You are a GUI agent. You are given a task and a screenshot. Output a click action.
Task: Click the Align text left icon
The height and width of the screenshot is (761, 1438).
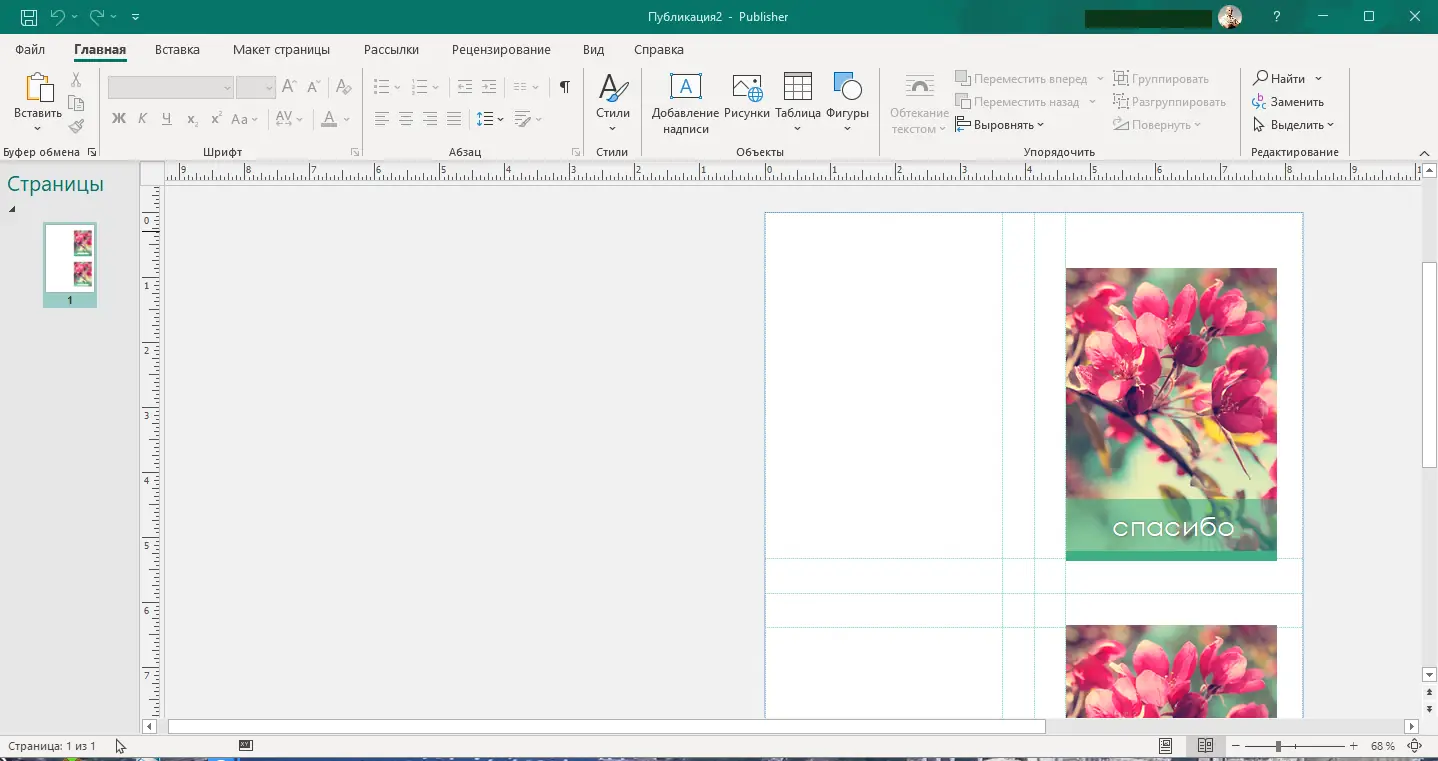(381, 119)
